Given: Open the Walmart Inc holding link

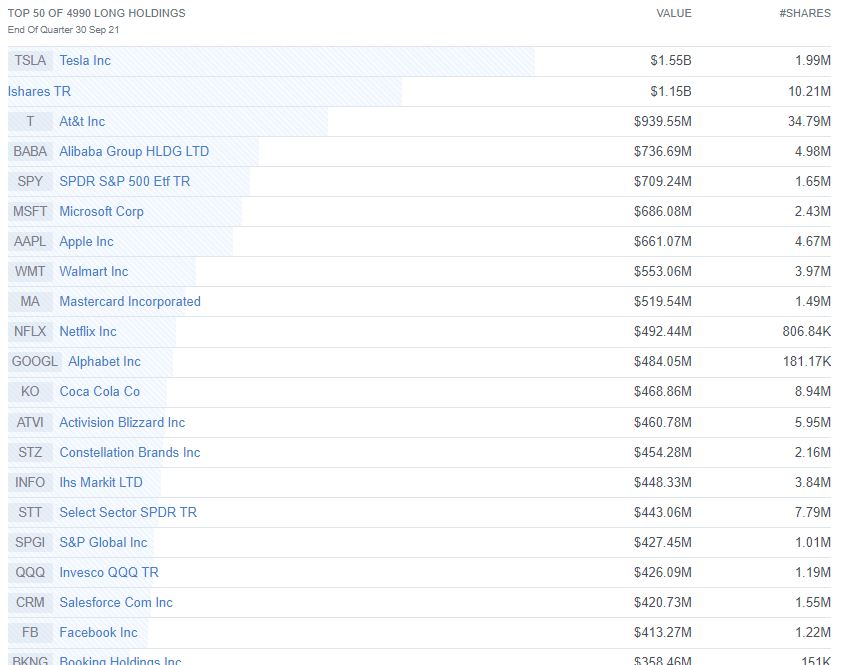Looking at the screenshot, I should point(93,271).
